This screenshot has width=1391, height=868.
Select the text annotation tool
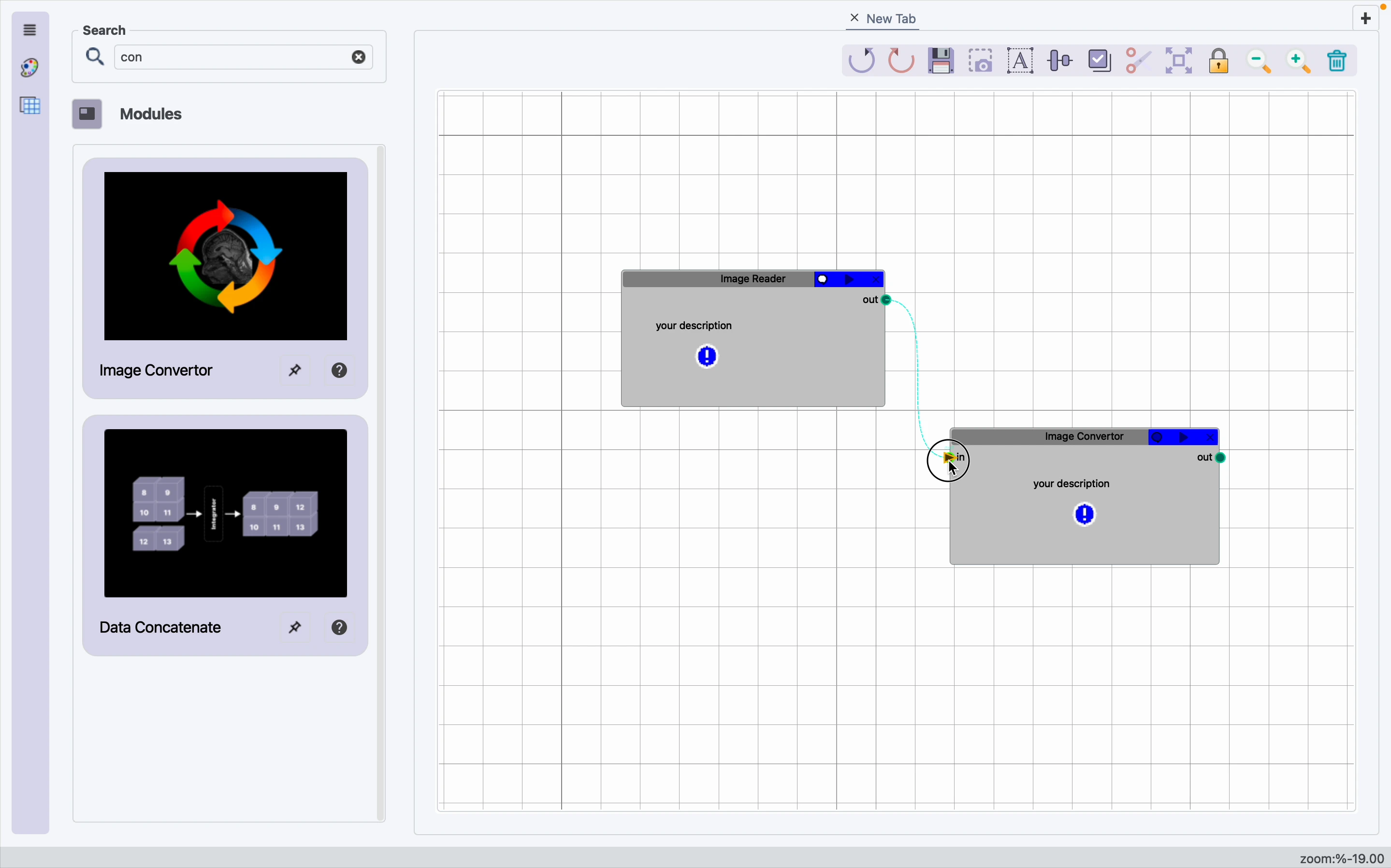(1021, 61)
